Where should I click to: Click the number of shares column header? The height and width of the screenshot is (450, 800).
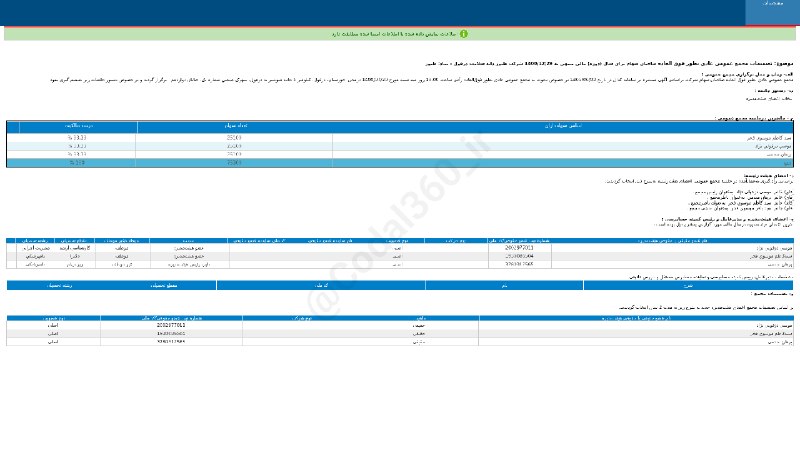[235, 126]
